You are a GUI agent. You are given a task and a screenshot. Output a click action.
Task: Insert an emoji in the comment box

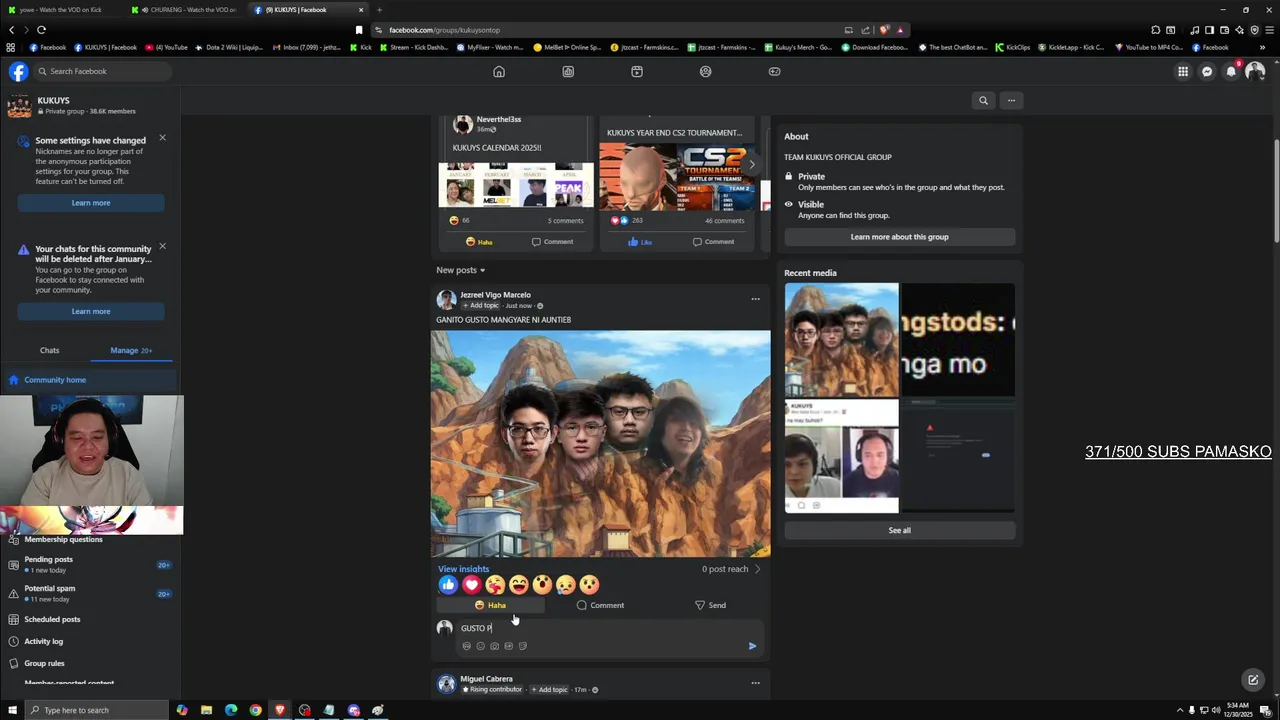[480, 646]
